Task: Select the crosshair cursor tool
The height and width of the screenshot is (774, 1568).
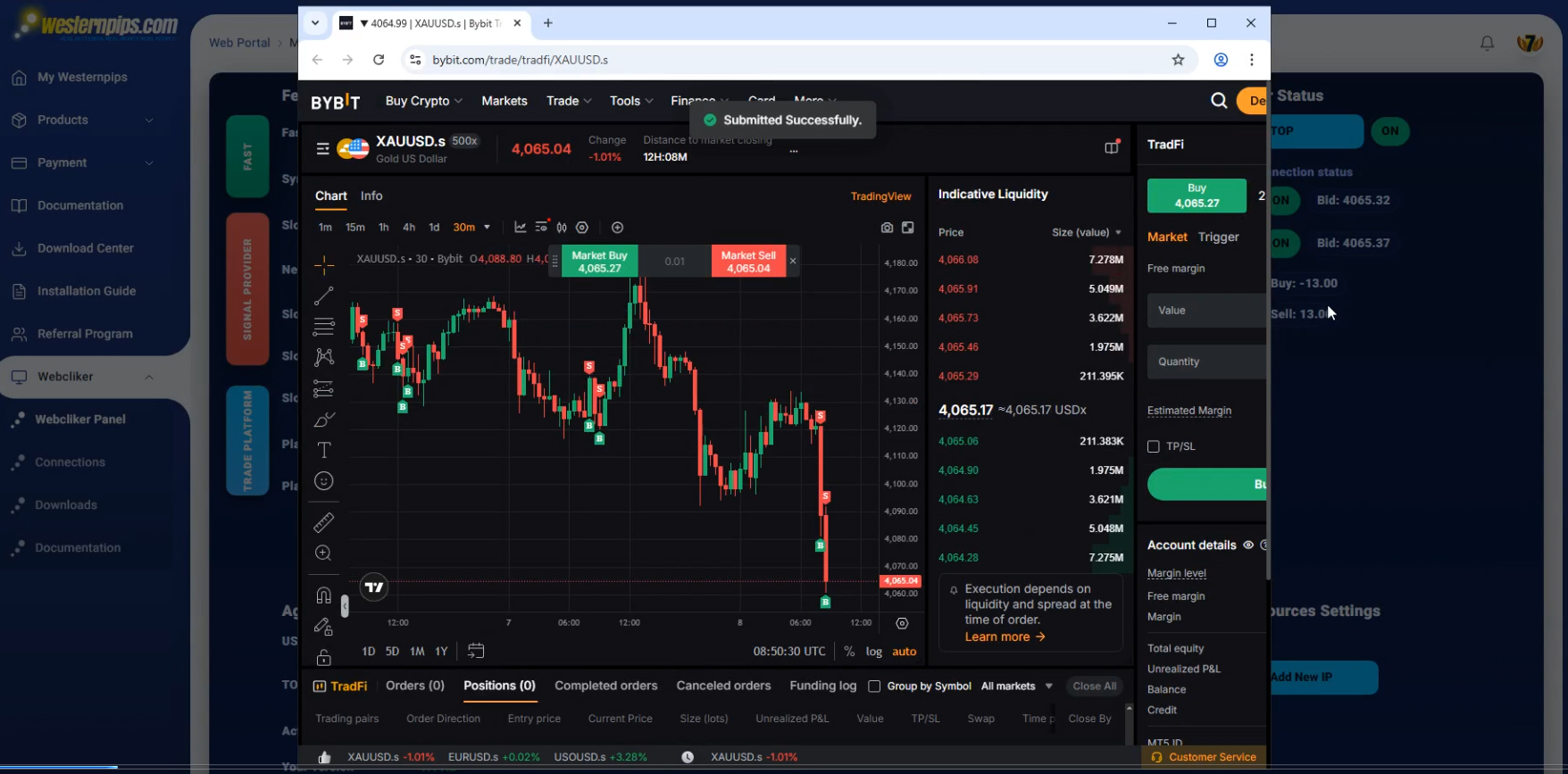Action: pyautogui.click(x=323, y=264)
